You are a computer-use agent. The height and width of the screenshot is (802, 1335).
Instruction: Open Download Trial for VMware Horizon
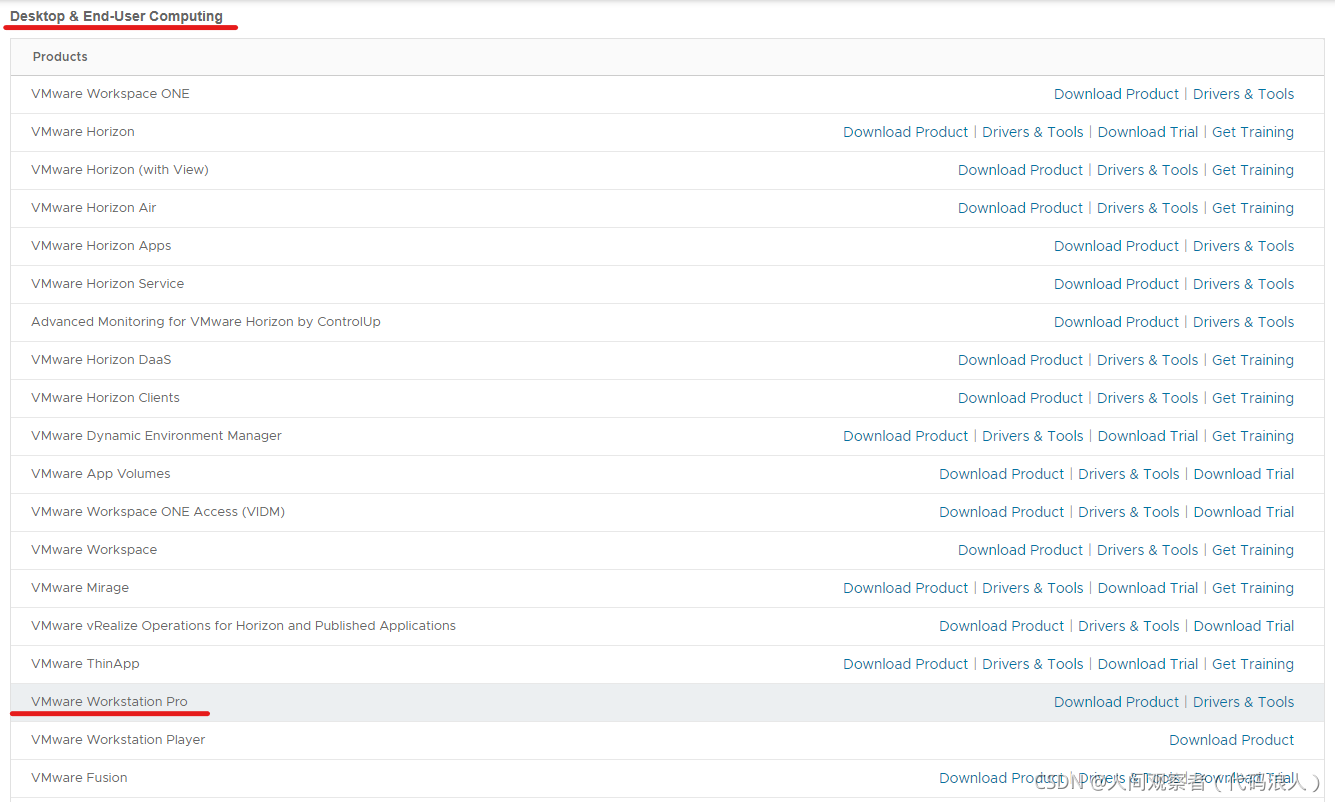pyautogui.click(x=1147, y=132)
